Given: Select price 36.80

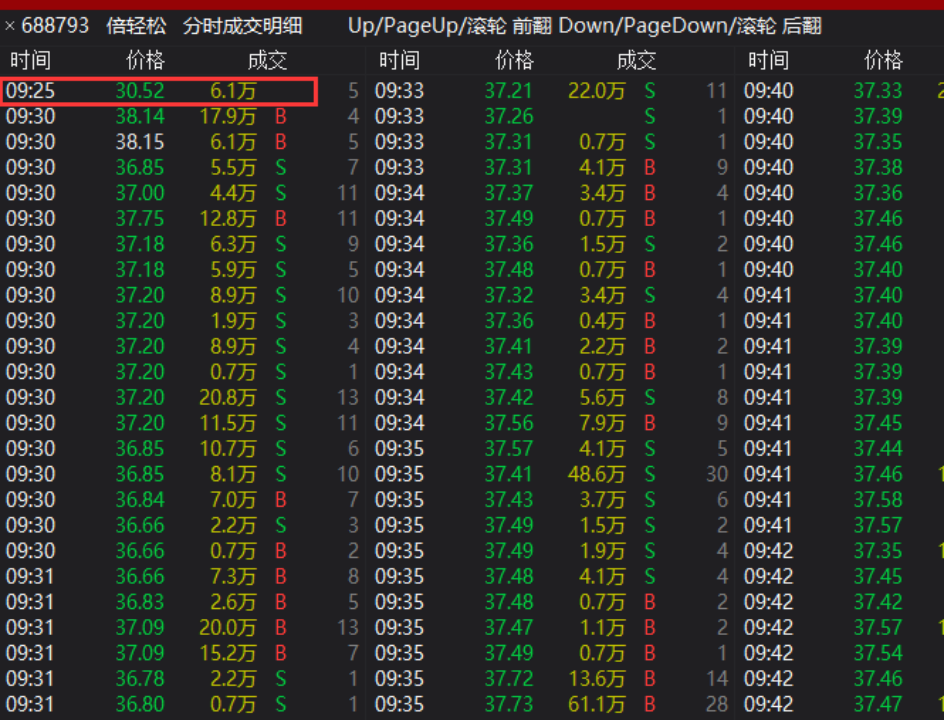Looking at the screenshot, I should tap(140, 704).
